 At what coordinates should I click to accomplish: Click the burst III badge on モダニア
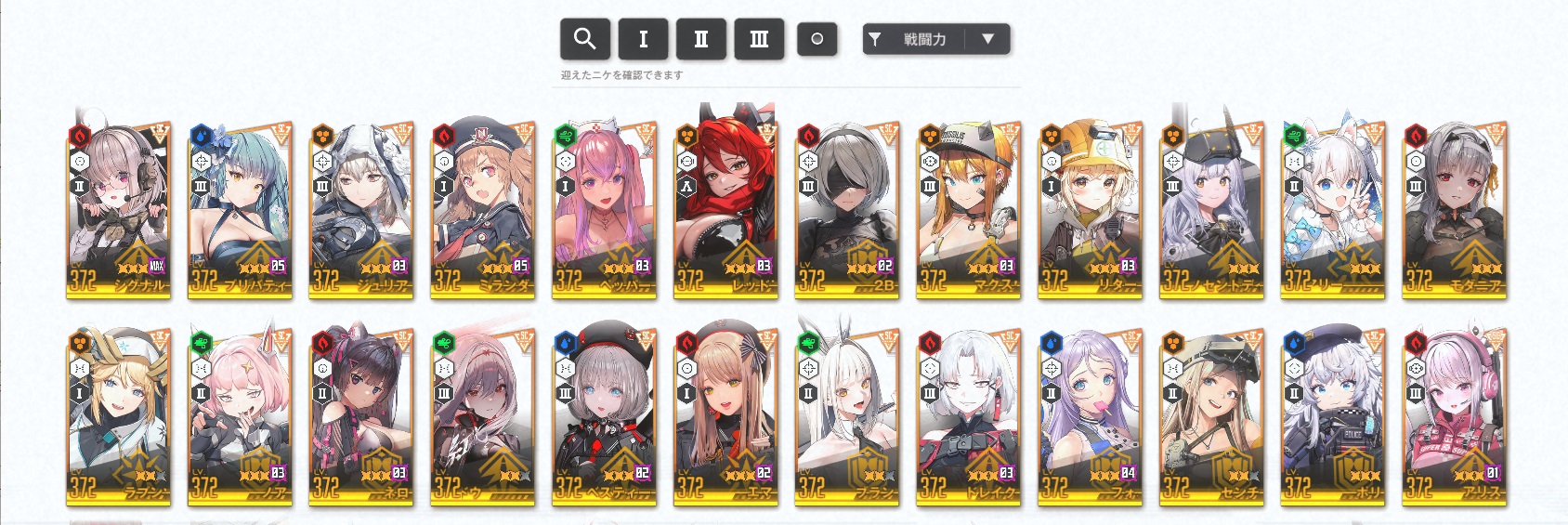[1416, 186]
